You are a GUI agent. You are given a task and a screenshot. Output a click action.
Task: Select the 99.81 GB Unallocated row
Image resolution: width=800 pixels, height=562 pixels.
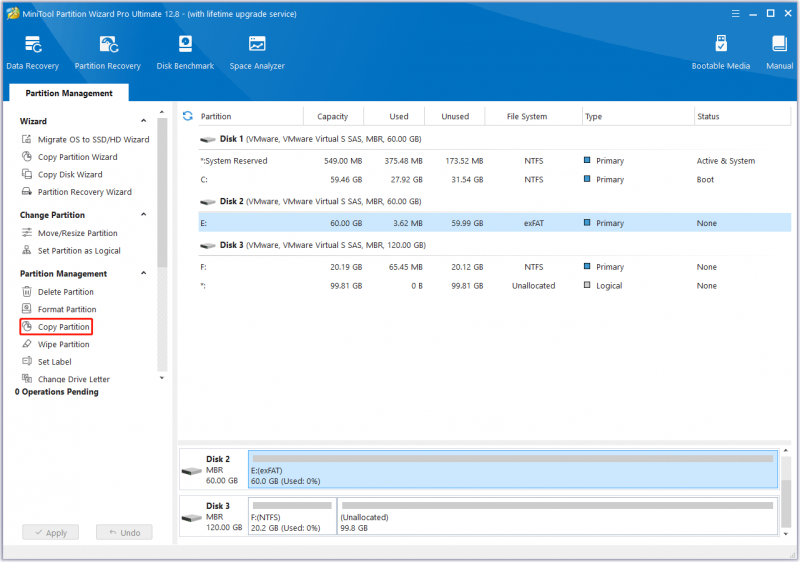494,286
